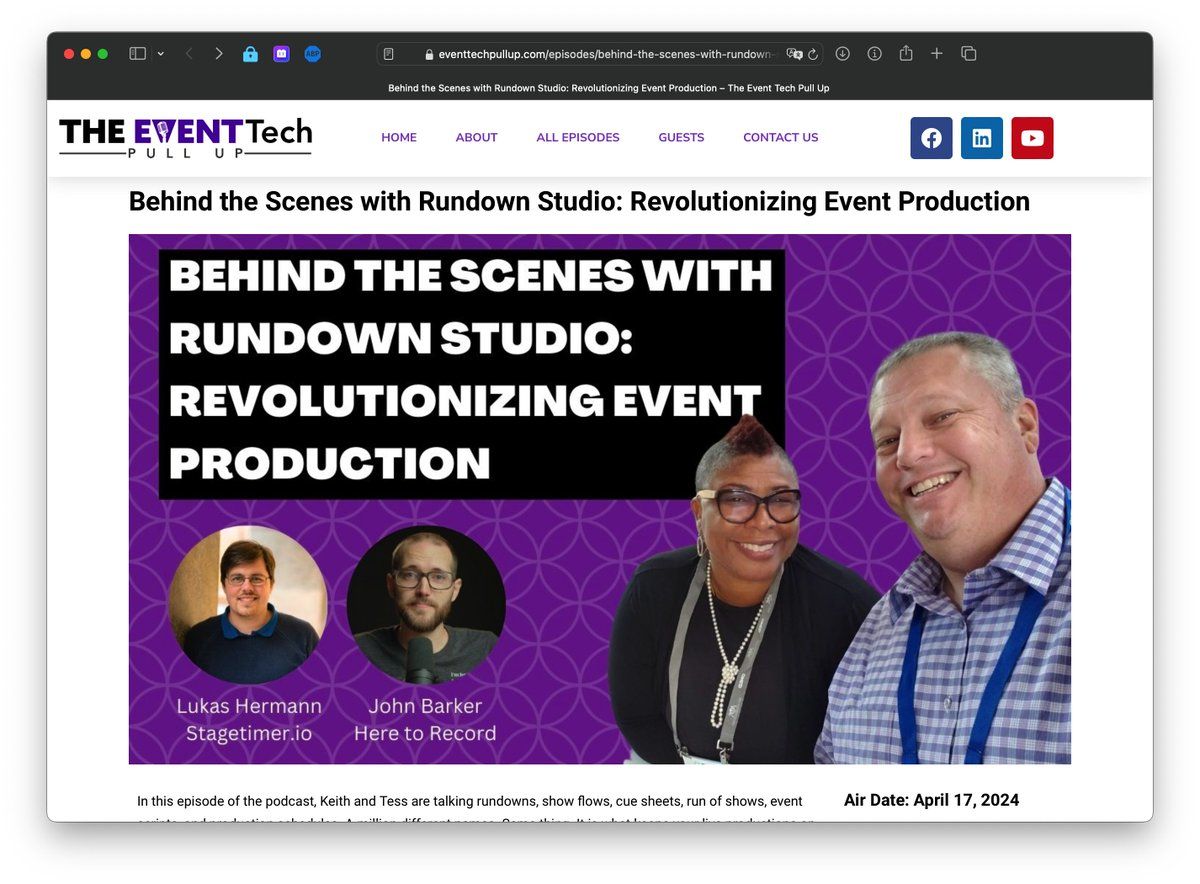Click the blue lock extension icon
Screen dimensions: 1200x884
click(250, 54)
